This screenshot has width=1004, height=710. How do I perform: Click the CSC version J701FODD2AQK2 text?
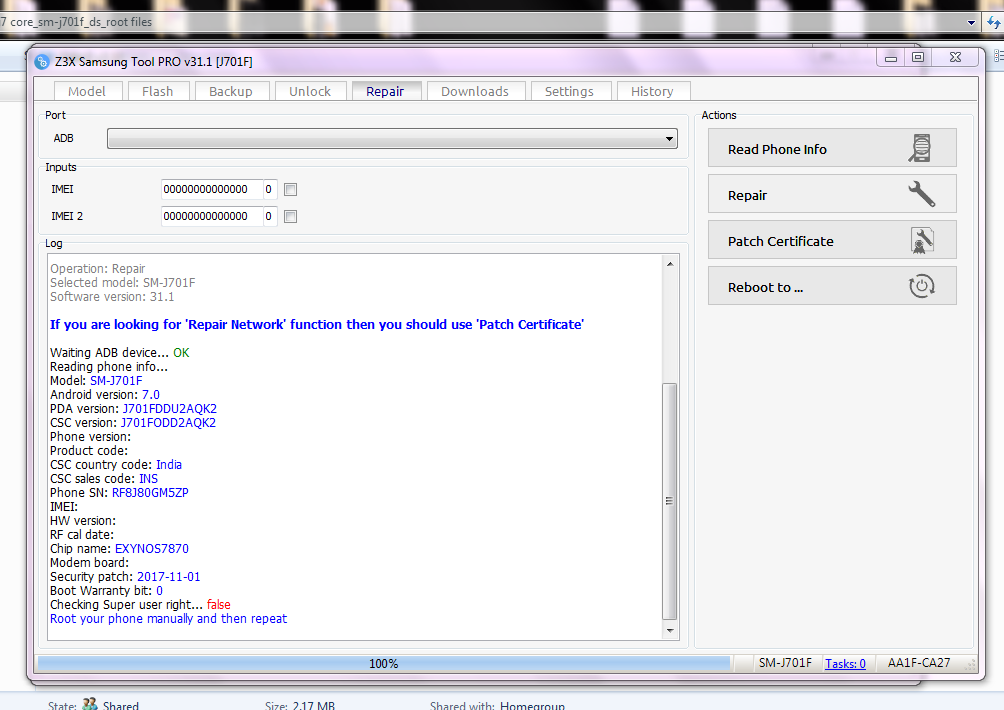coord(168,423)
